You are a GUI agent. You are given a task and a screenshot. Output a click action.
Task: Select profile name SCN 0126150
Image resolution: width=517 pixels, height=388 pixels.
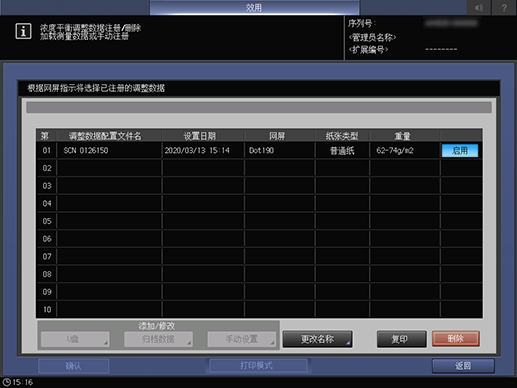pyautogui.click(x=86, y=151)
